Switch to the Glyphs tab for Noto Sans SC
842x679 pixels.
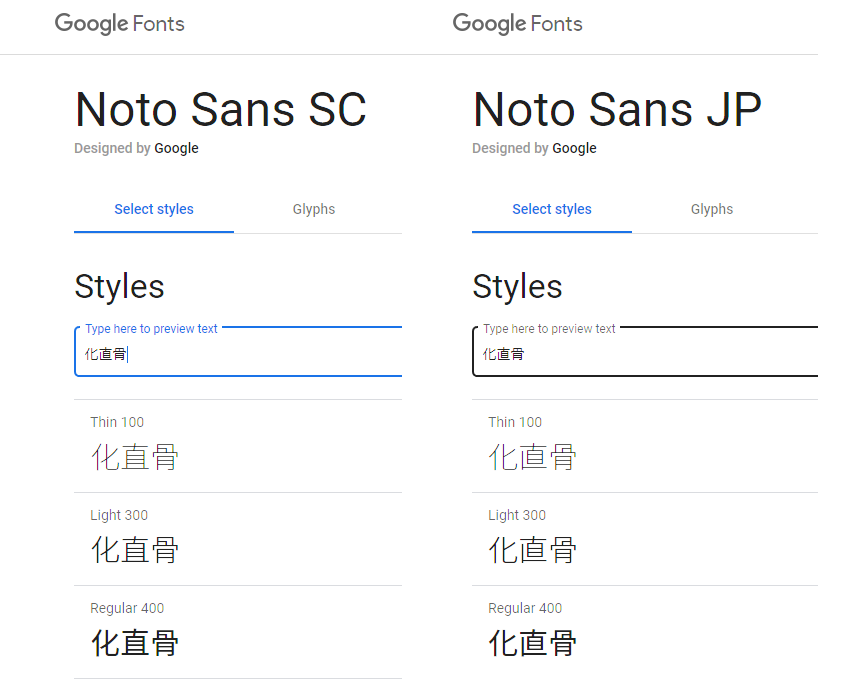click(314, 209)
